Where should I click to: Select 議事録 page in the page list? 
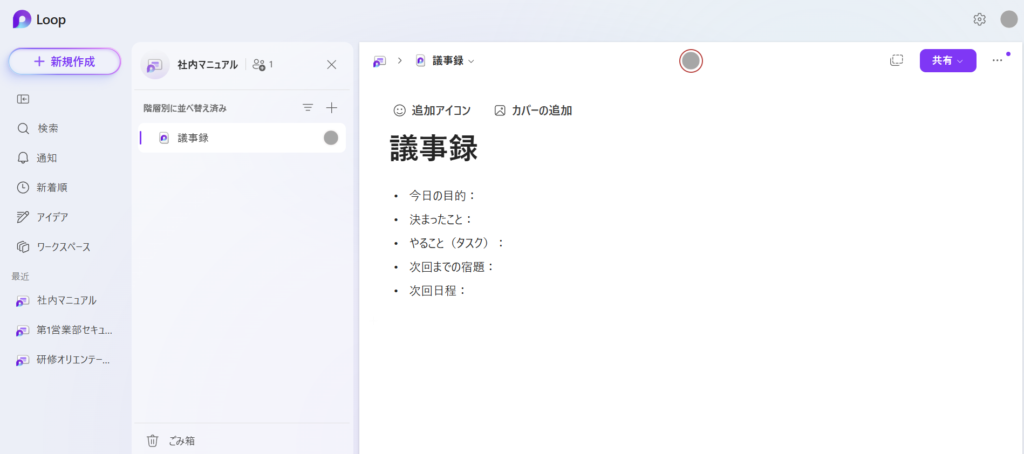192,137
